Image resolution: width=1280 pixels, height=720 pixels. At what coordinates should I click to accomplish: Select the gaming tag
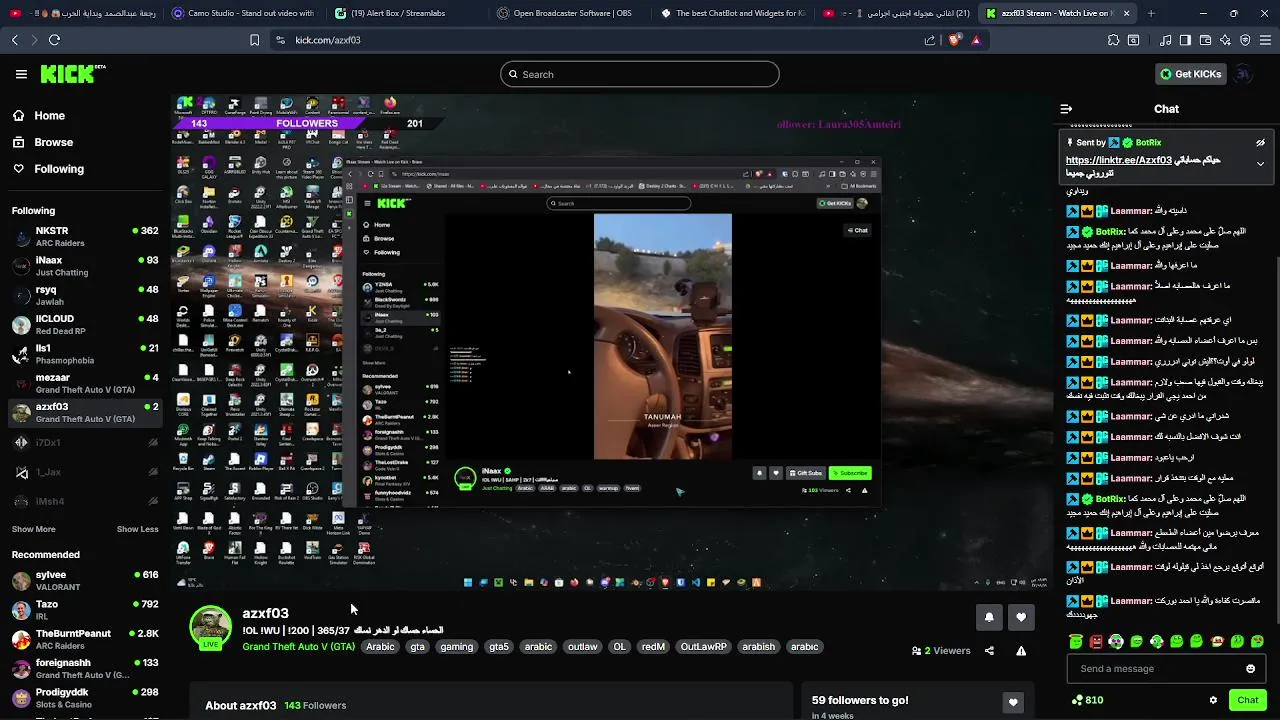click(456, 647)
